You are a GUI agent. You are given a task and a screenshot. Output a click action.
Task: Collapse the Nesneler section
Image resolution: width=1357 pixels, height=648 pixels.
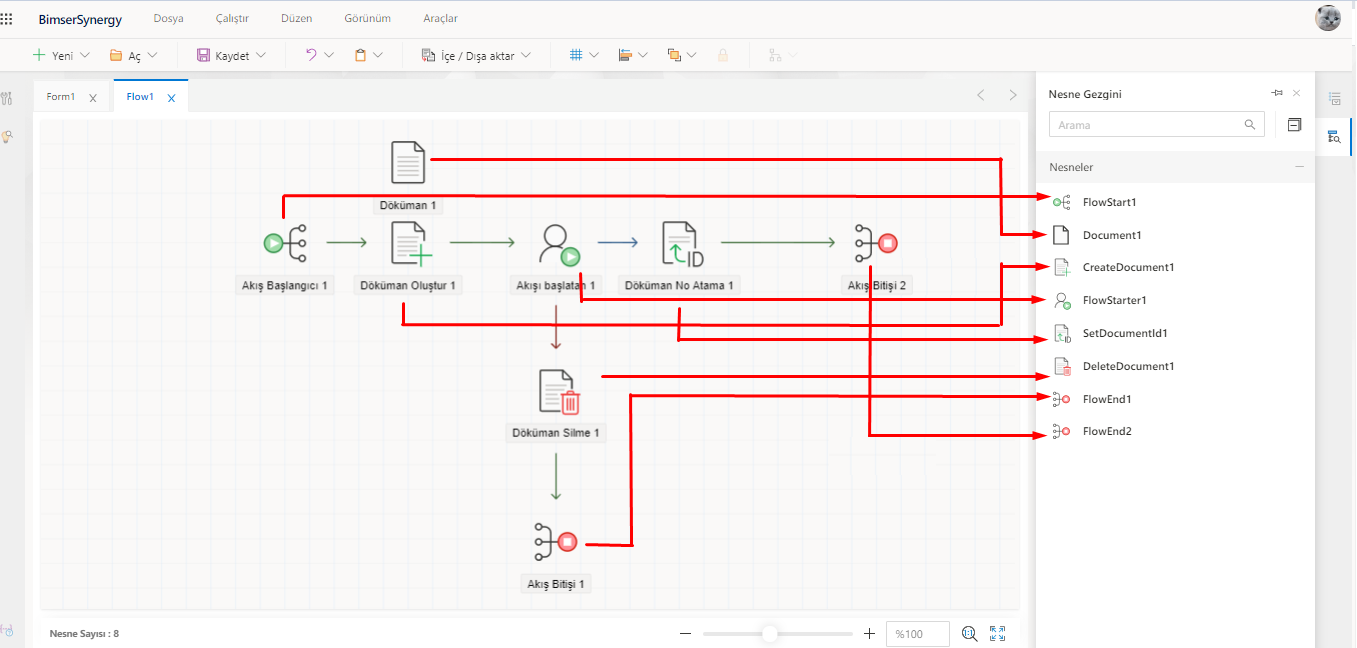(x=1299, y=167)
